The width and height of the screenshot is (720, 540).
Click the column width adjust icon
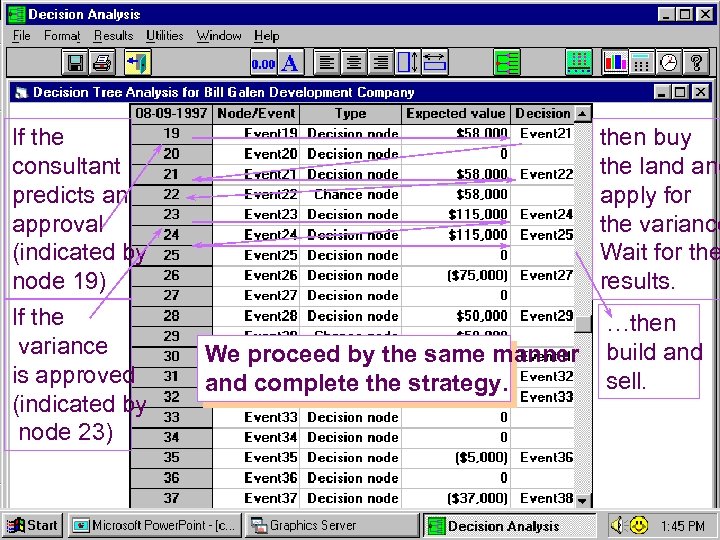pos(435,62)
